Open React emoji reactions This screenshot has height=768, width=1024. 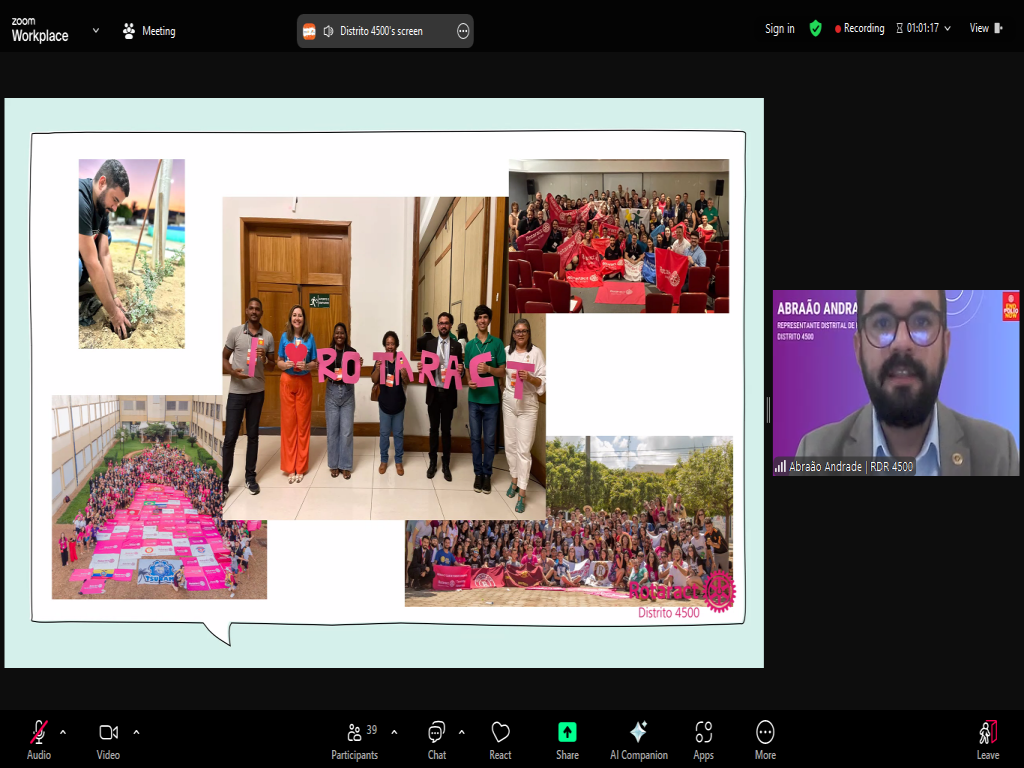[500, 738]
